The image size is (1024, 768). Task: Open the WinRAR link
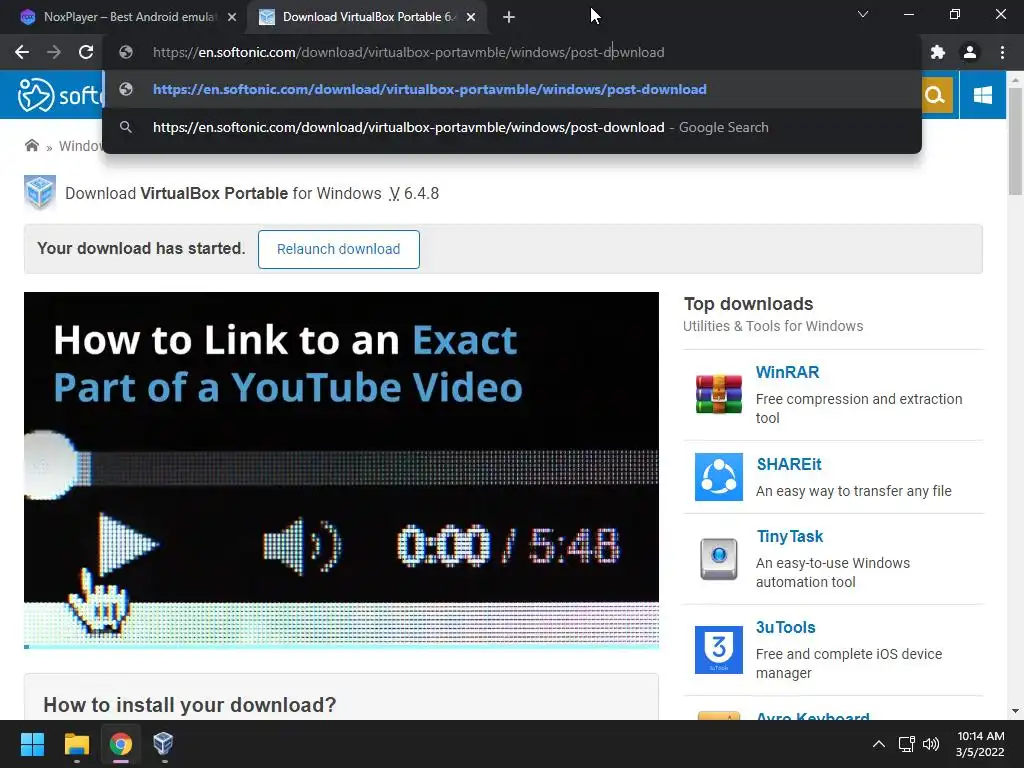click(x=787, y=372)
